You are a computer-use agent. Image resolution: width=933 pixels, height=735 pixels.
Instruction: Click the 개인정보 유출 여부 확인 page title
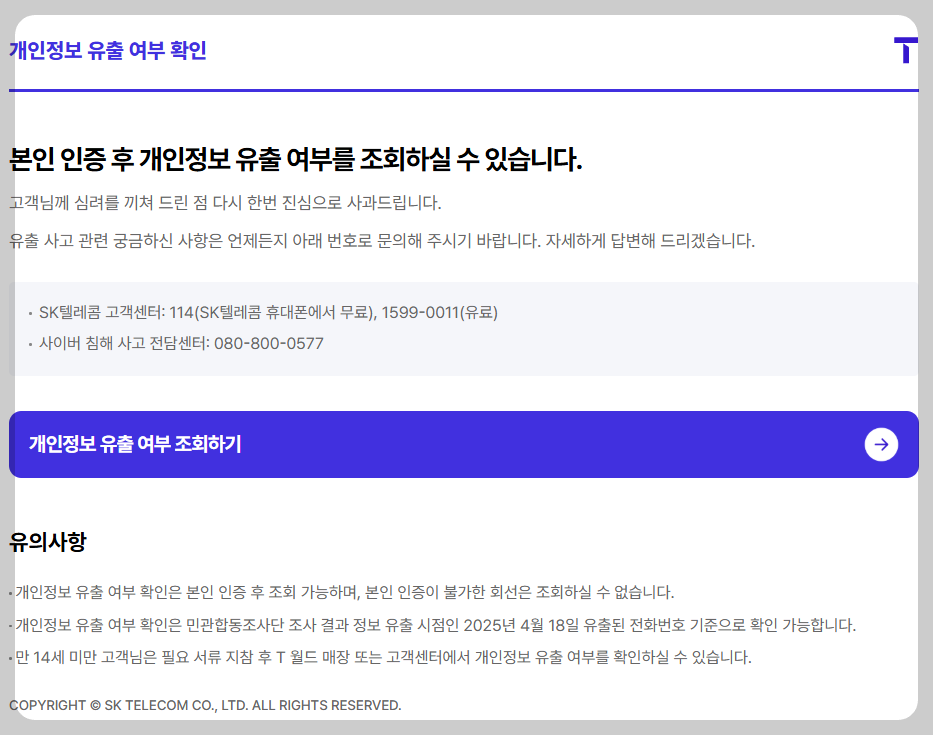pyautogui.click(x=108, y=51)
